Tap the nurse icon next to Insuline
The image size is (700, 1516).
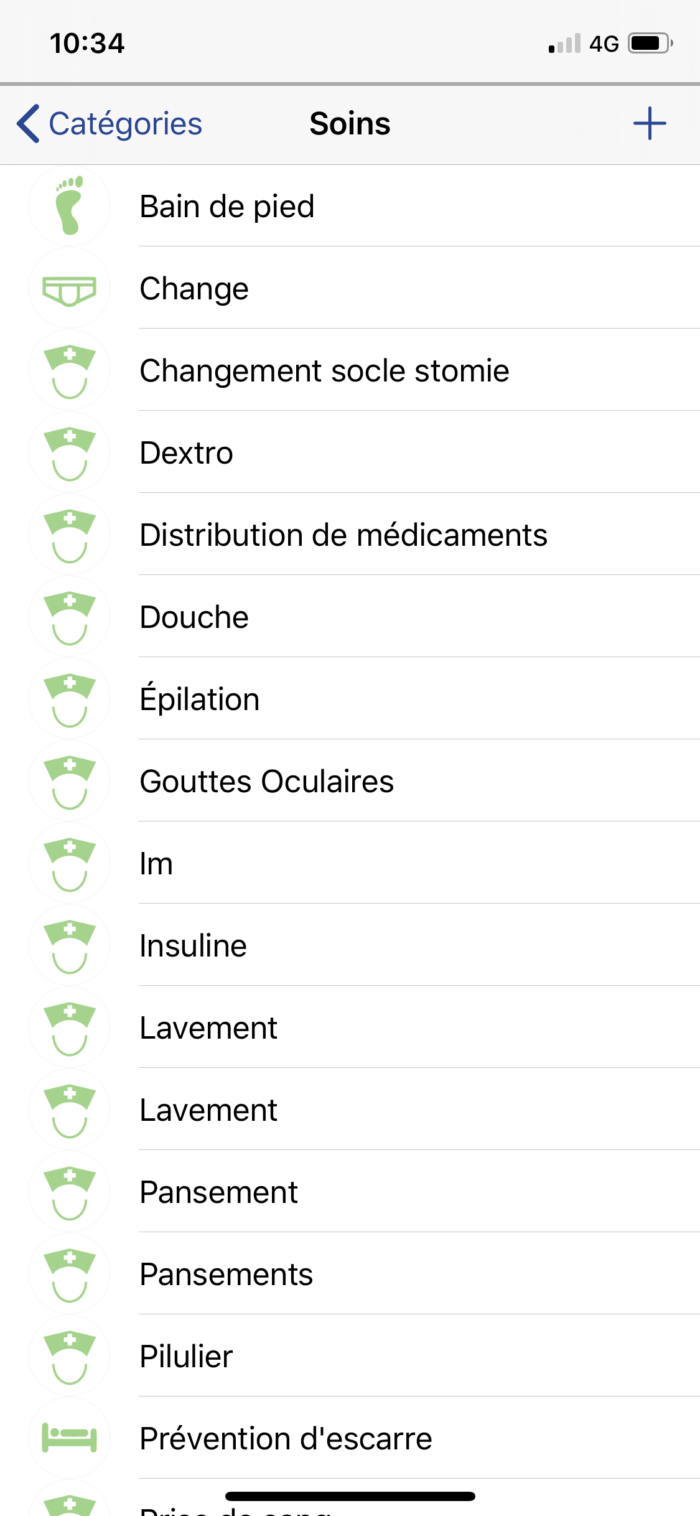point(69,946)
